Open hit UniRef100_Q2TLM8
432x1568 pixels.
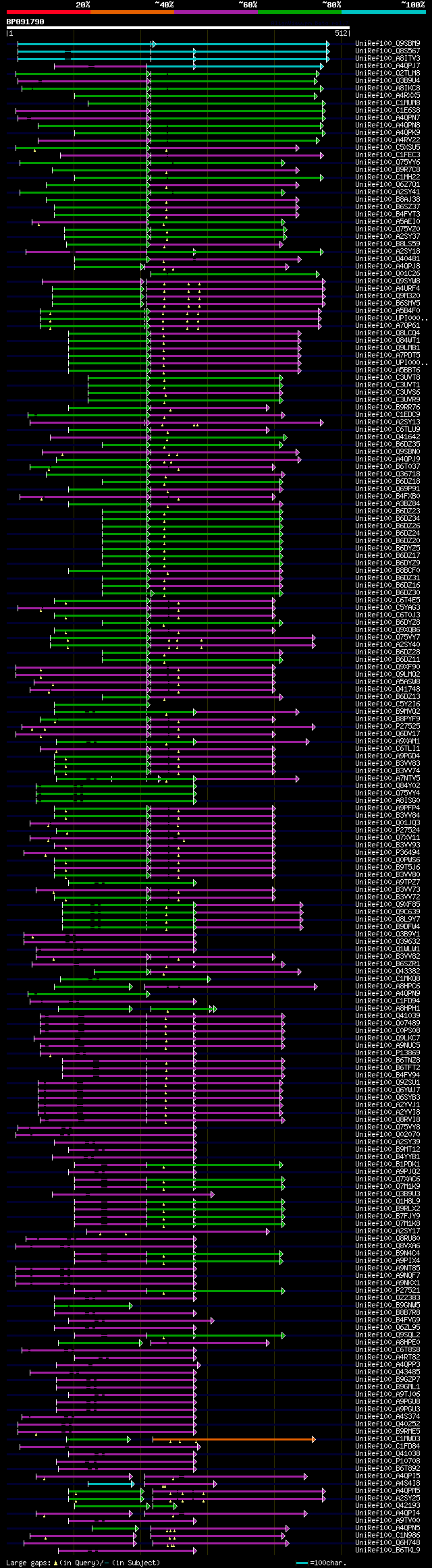[387, 74]
